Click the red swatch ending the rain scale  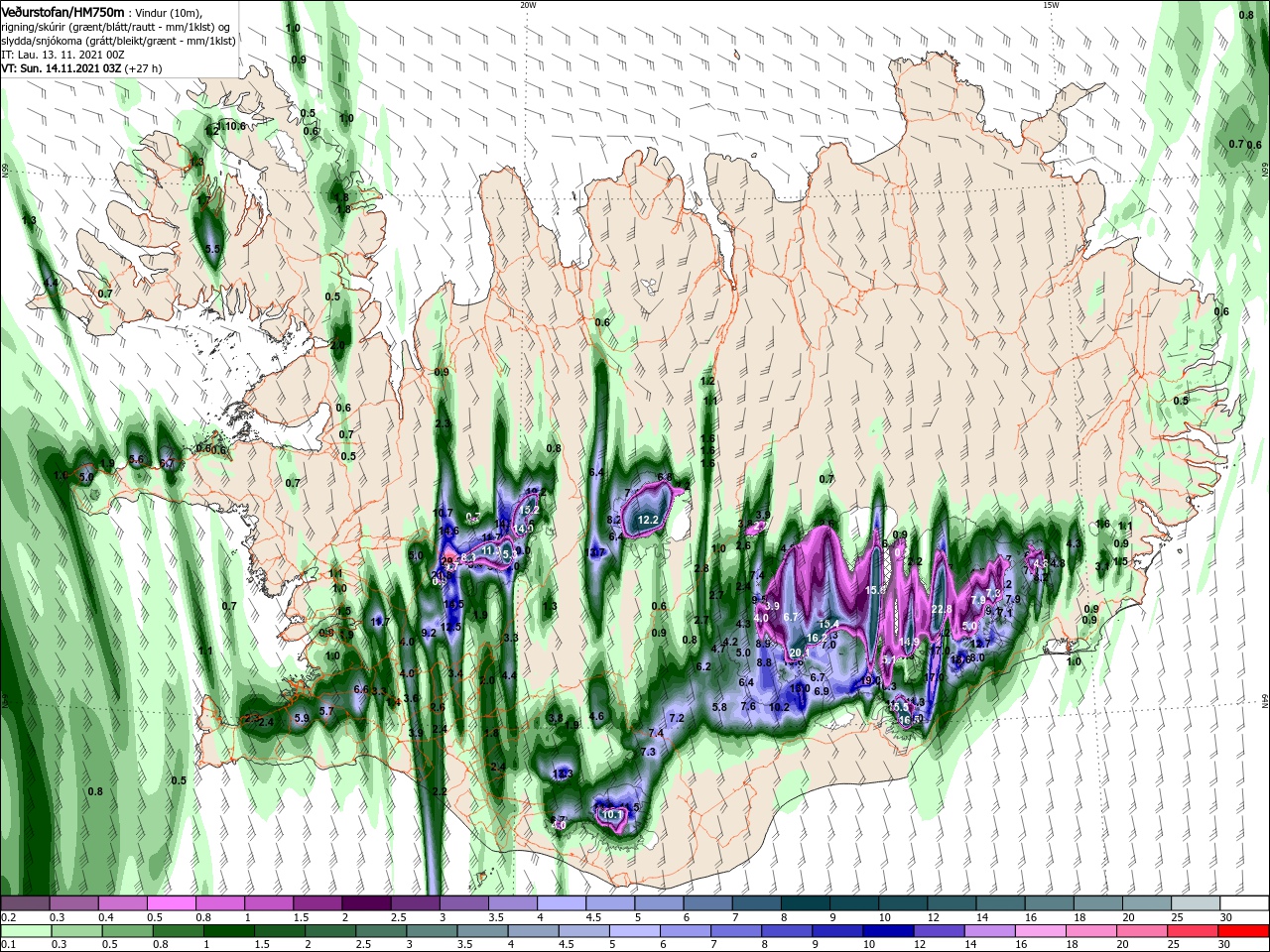[x=1245, y=932]
